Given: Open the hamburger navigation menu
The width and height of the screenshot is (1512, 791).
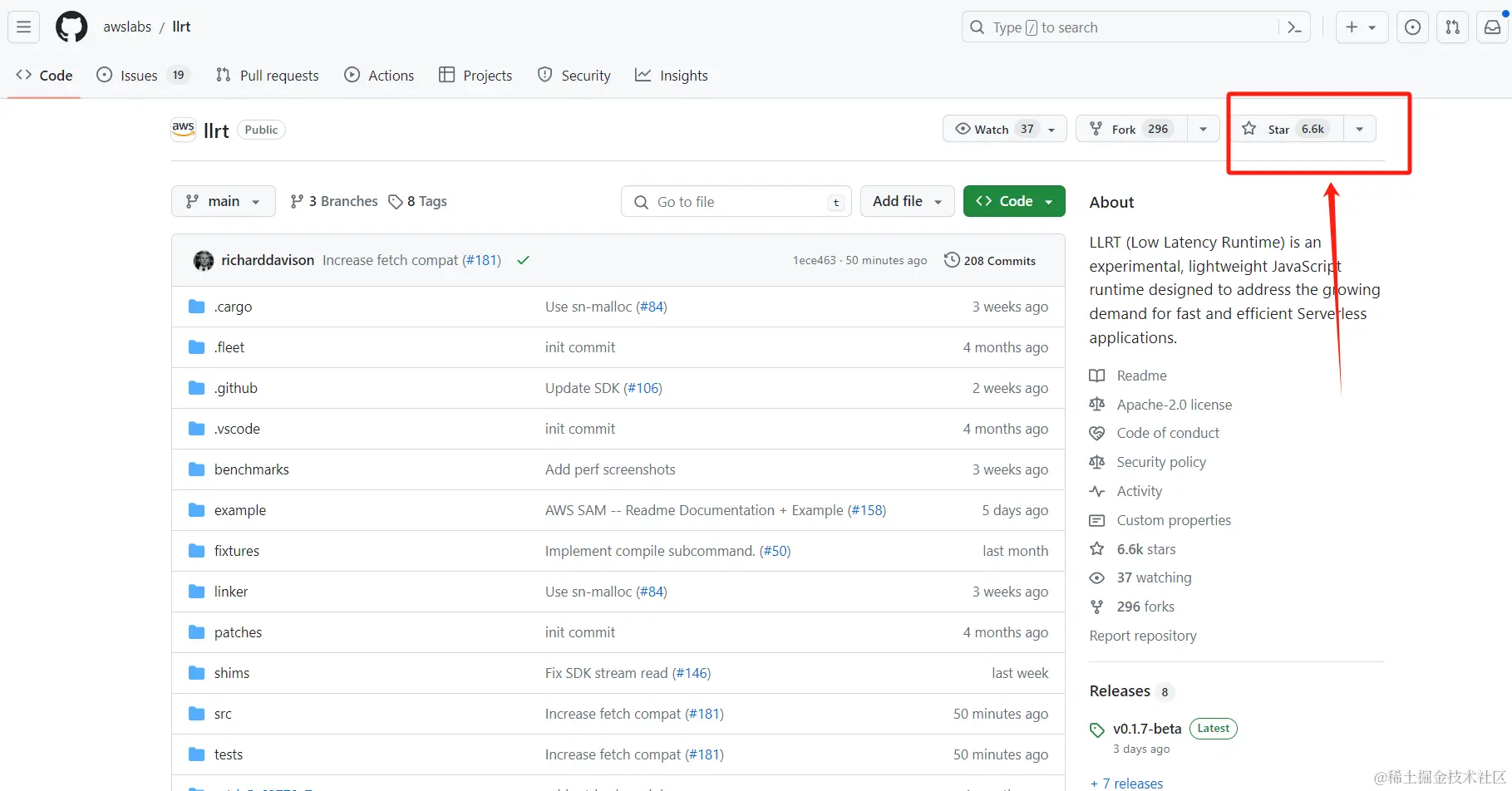Looking at the screenshot, I should (x=24, y=27).
